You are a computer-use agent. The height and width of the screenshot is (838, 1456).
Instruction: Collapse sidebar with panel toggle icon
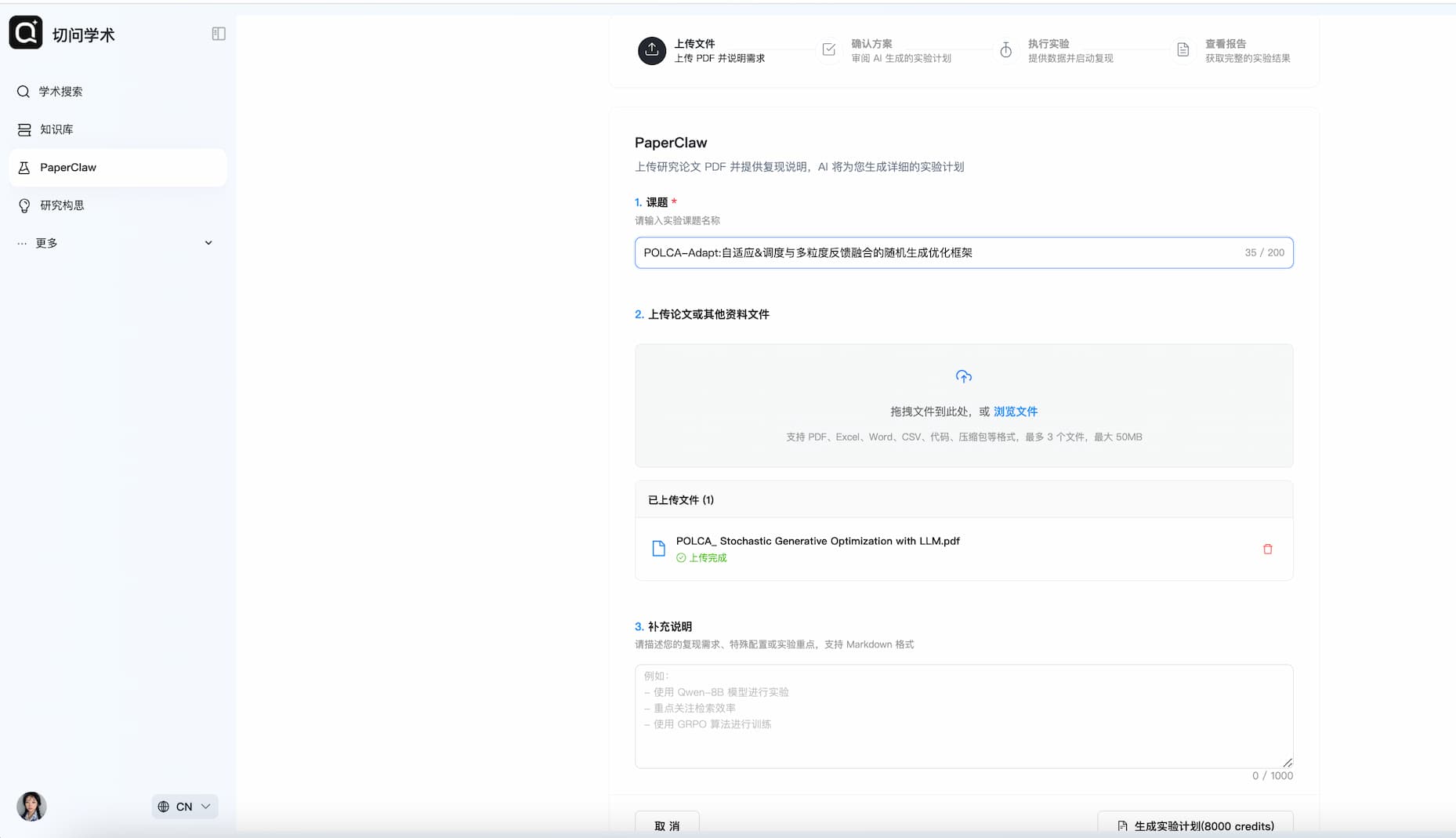point(219,34)
